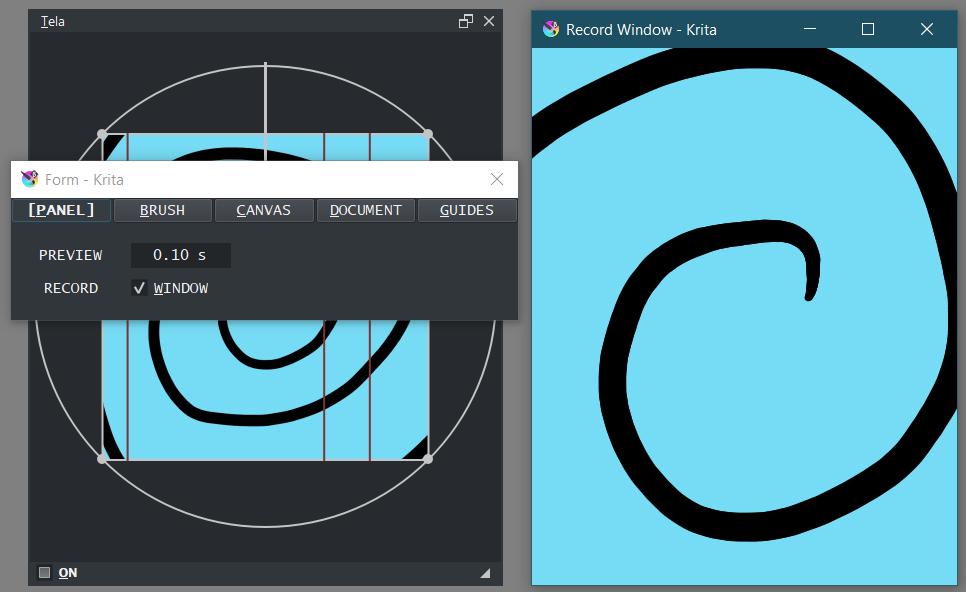Click the spiral image in Record Window
This screenshot has height=592, width=966.
point(744,317)
